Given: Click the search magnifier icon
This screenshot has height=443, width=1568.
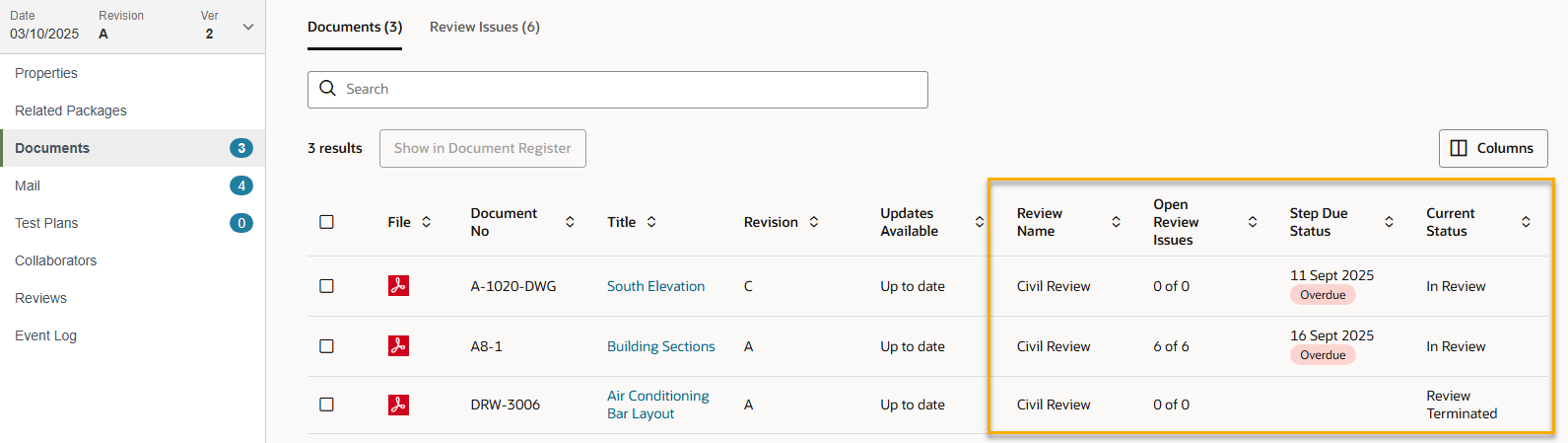Looking at the screenshot, I should coord(328,89).
